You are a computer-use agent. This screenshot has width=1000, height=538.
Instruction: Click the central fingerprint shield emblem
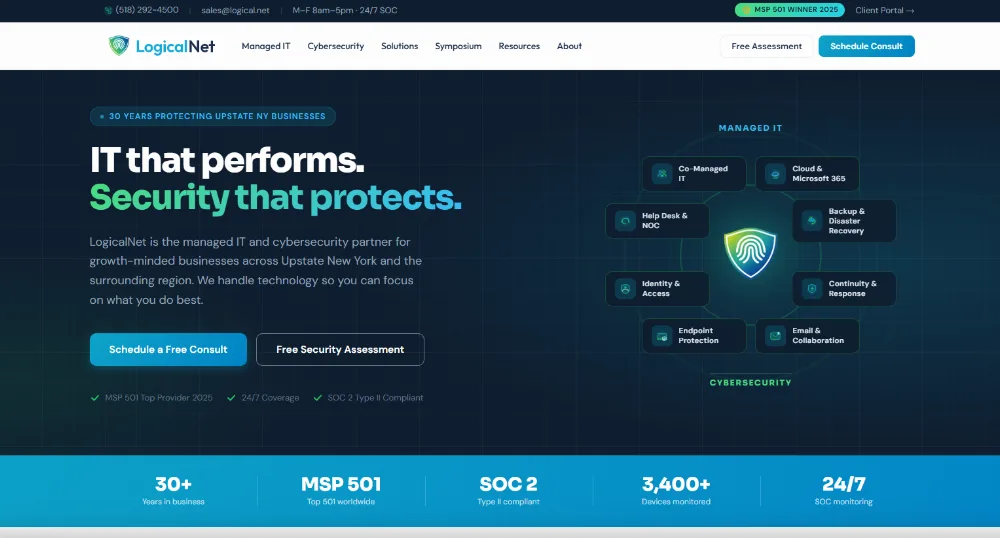(x=750, y=253)
